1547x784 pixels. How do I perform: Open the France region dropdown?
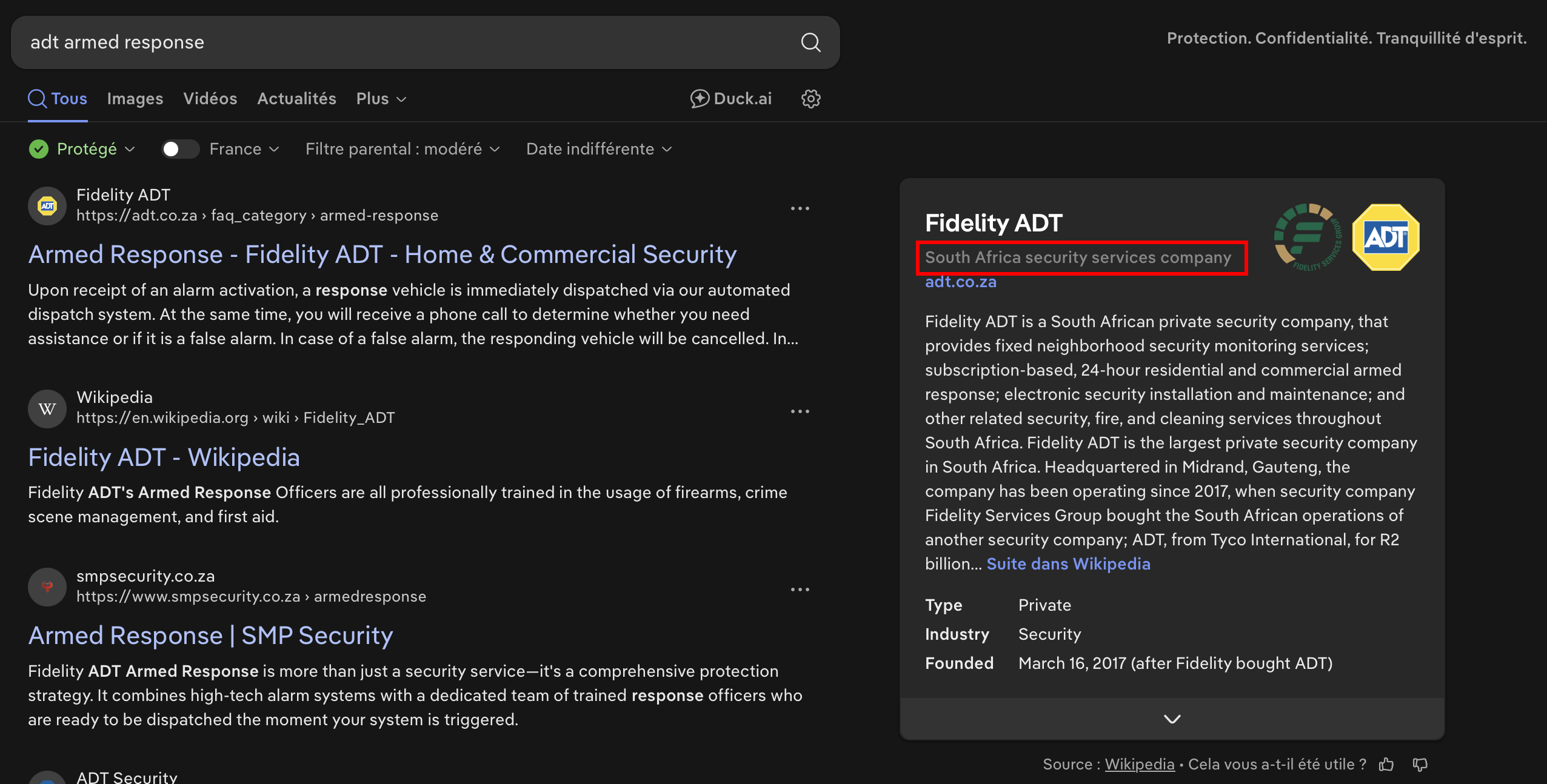244,149
